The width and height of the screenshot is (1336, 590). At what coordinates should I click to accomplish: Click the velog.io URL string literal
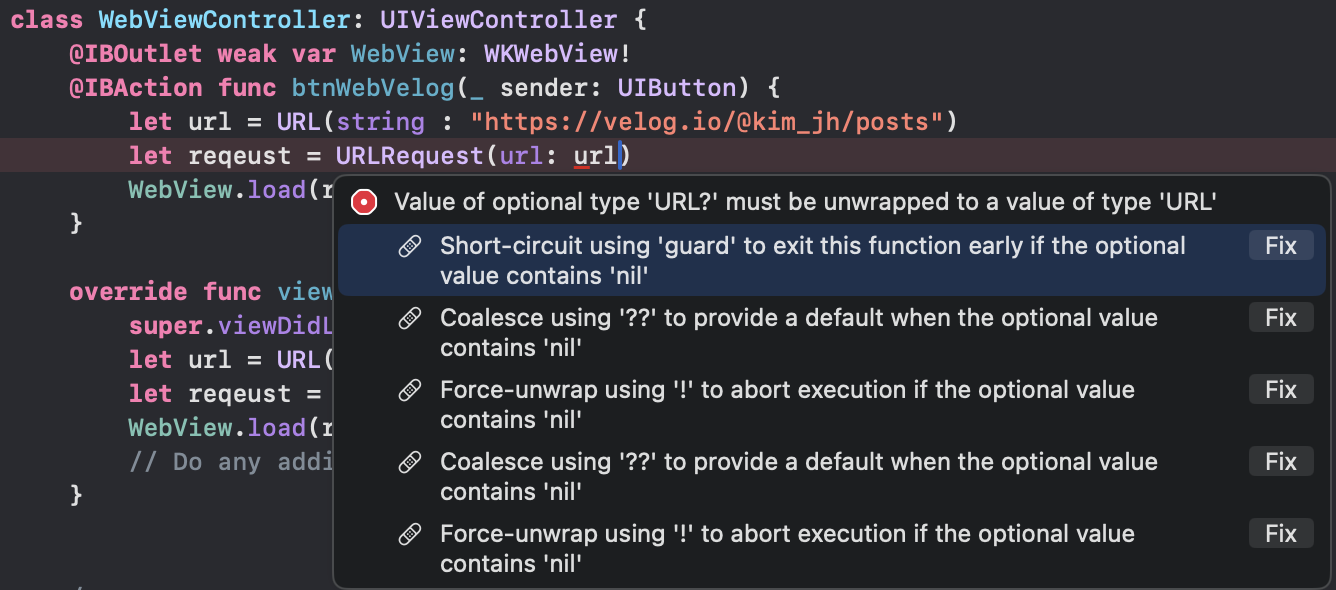[707, 122]
